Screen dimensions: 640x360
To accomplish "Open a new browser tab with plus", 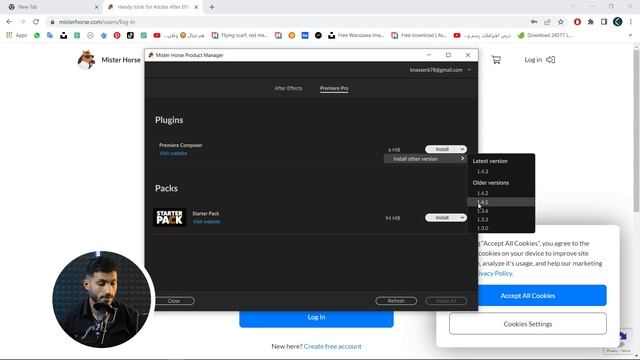I will coord(212,7).
